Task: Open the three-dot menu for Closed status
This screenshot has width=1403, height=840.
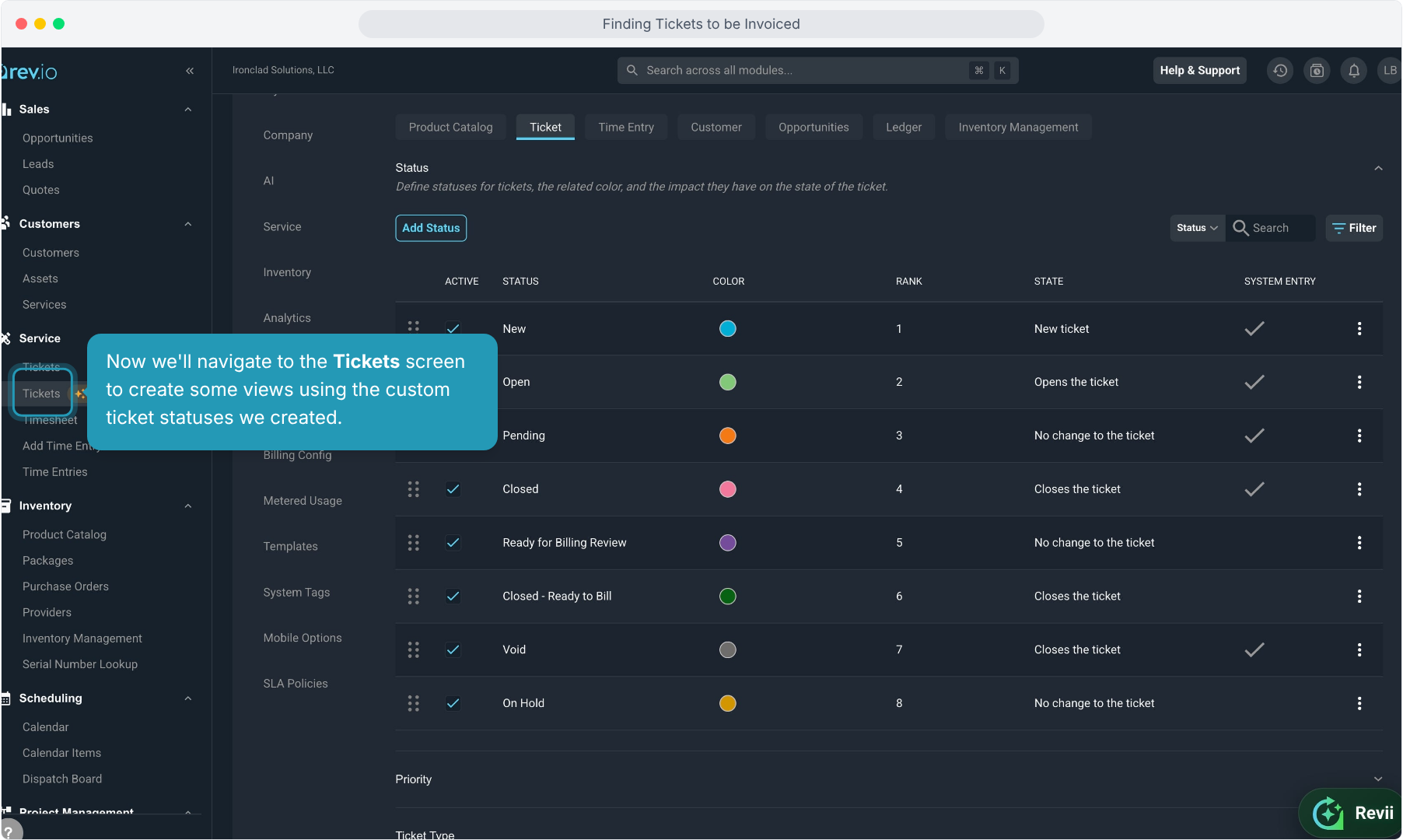Action: click(x=1359, y=489)
